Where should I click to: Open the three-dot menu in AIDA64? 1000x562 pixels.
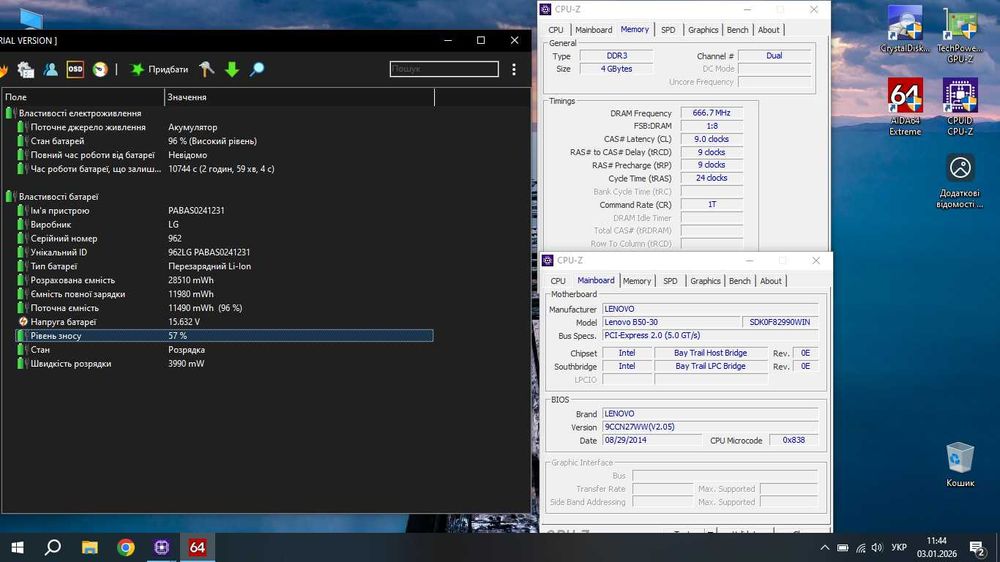pos(514,69)
